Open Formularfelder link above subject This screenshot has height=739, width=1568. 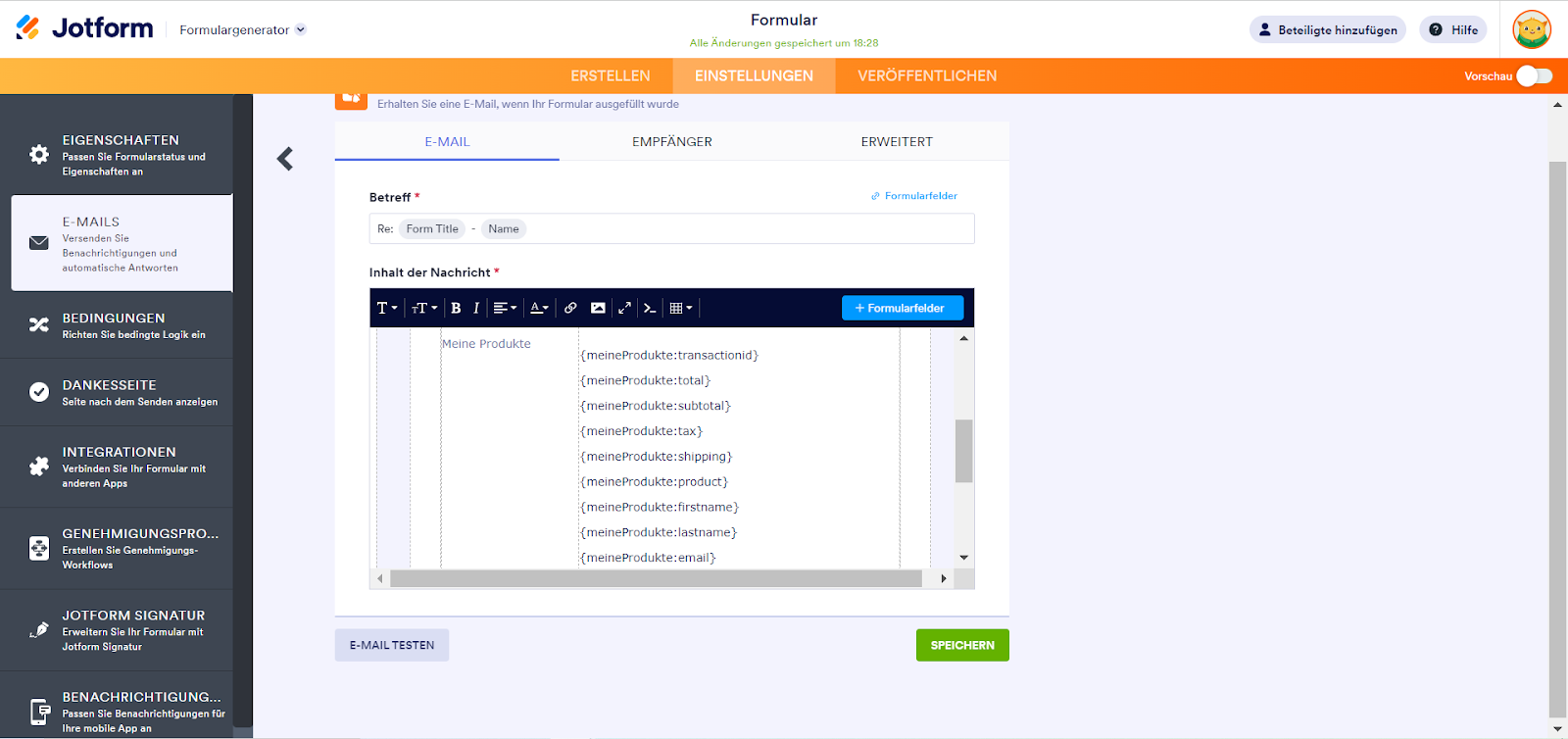click(914, 196)
